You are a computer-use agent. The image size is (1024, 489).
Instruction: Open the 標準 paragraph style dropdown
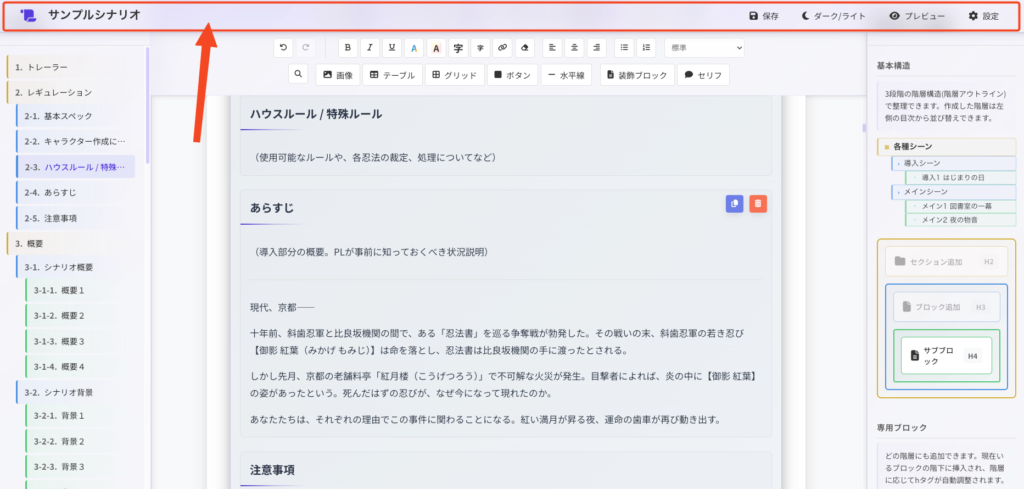click(704, 47)
